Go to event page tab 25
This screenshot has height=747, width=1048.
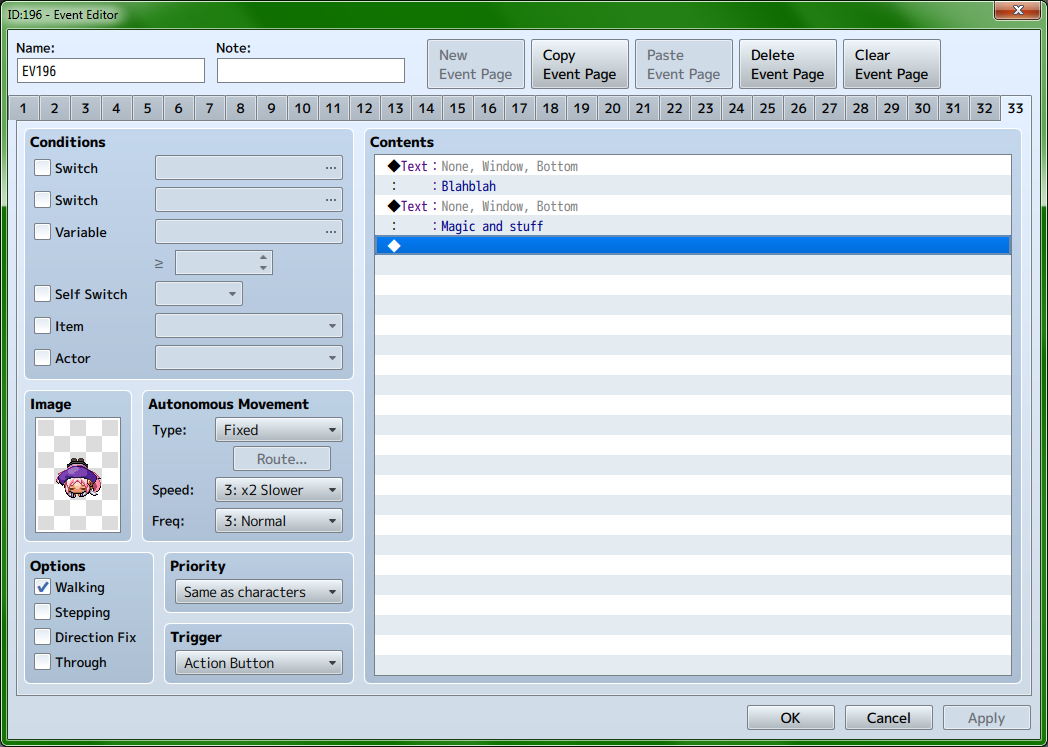point(767,108)
